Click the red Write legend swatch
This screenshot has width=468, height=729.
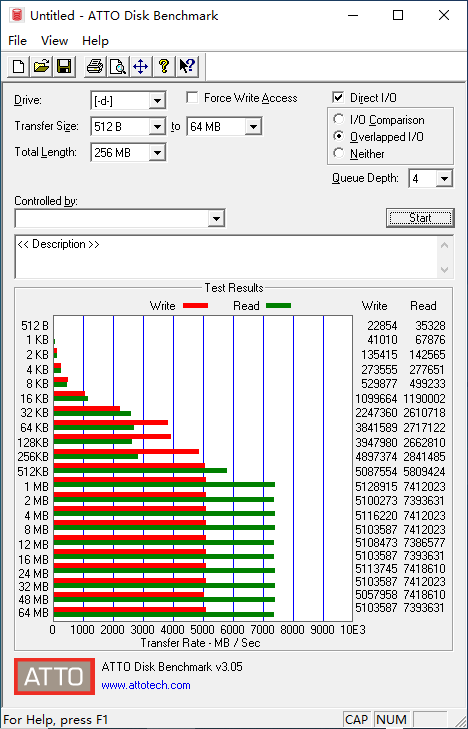click(196, 306)
